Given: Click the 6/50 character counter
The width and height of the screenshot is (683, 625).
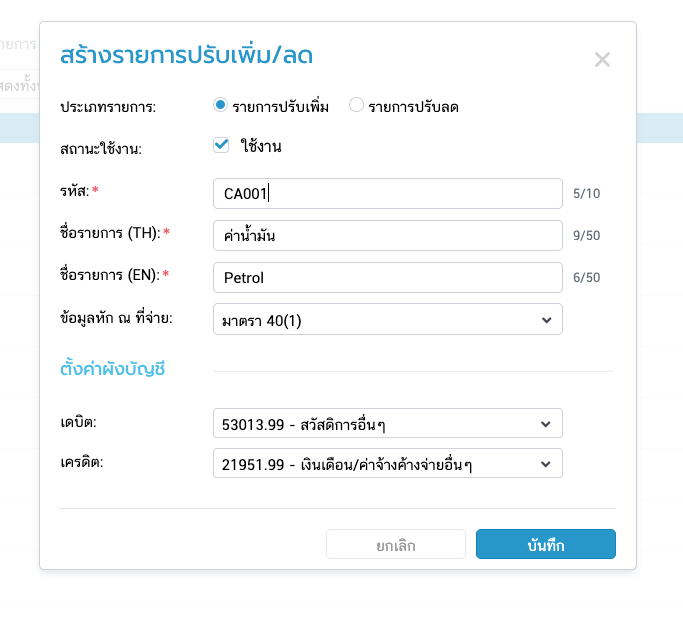Looking at the screenshot, I should coord(587,278).
